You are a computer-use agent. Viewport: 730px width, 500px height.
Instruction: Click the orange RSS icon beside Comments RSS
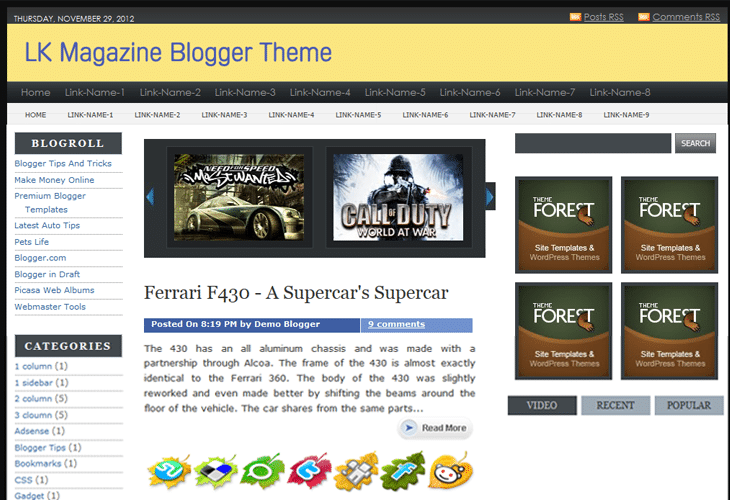coord(644,17)
